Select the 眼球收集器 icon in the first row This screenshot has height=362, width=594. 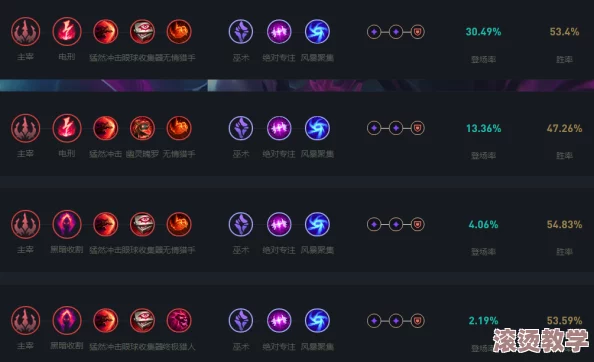[142, 32]
